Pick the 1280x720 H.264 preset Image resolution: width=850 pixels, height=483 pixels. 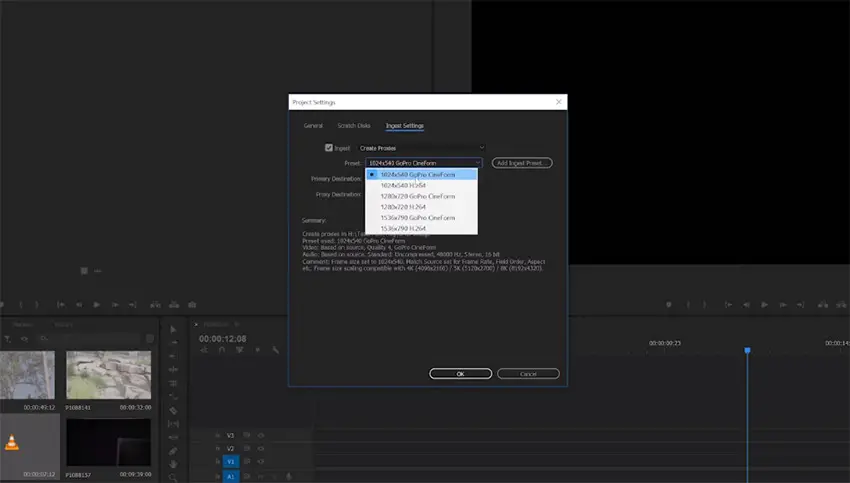(x=422, y=207)
